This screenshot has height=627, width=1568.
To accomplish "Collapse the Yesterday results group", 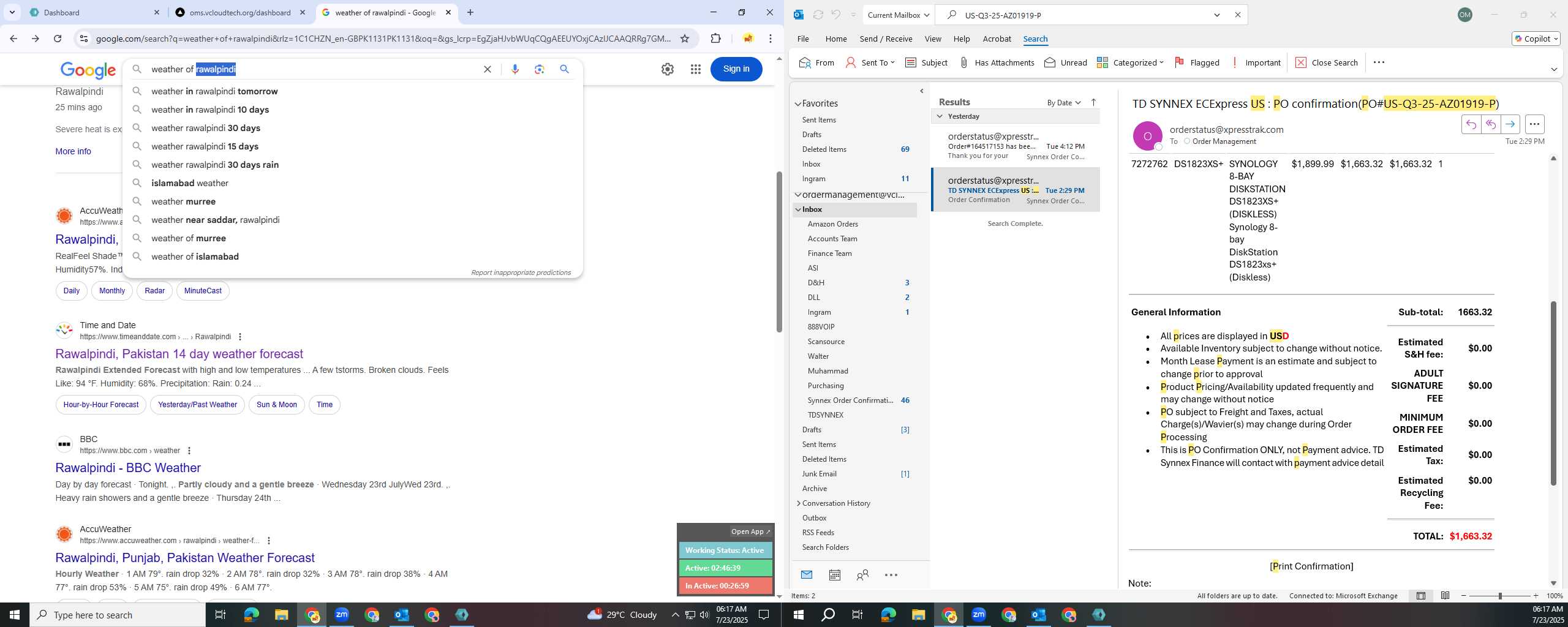I will (x=940, y=116).
